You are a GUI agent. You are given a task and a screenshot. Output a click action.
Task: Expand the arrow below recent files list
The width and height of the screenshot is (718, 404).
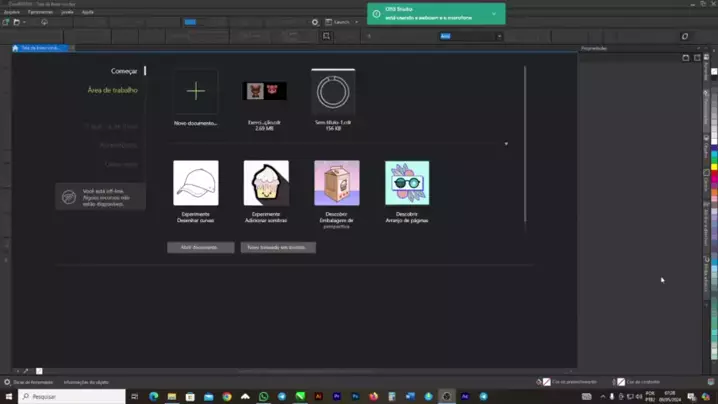(506, 144)
